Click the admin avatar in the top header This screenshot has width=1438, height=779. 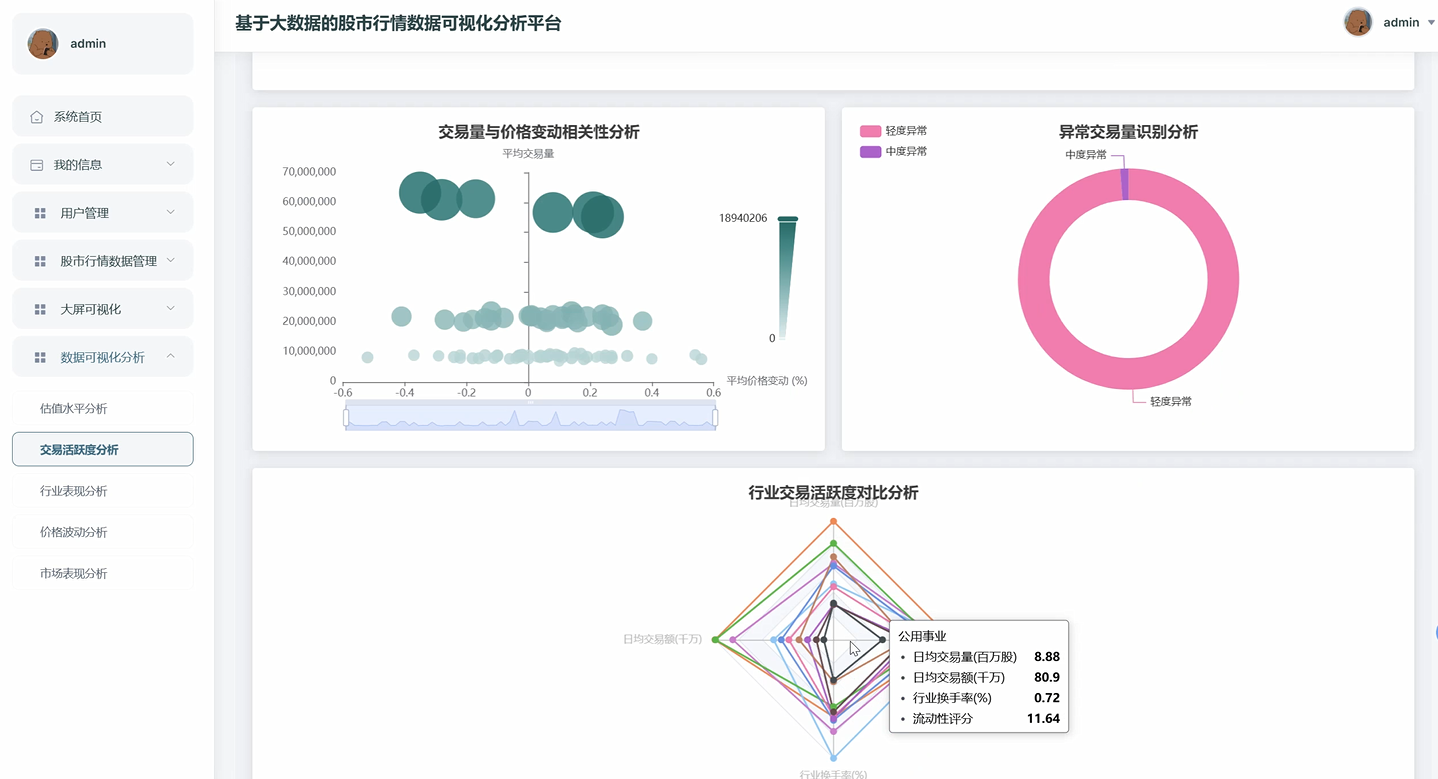point(1358,22)
